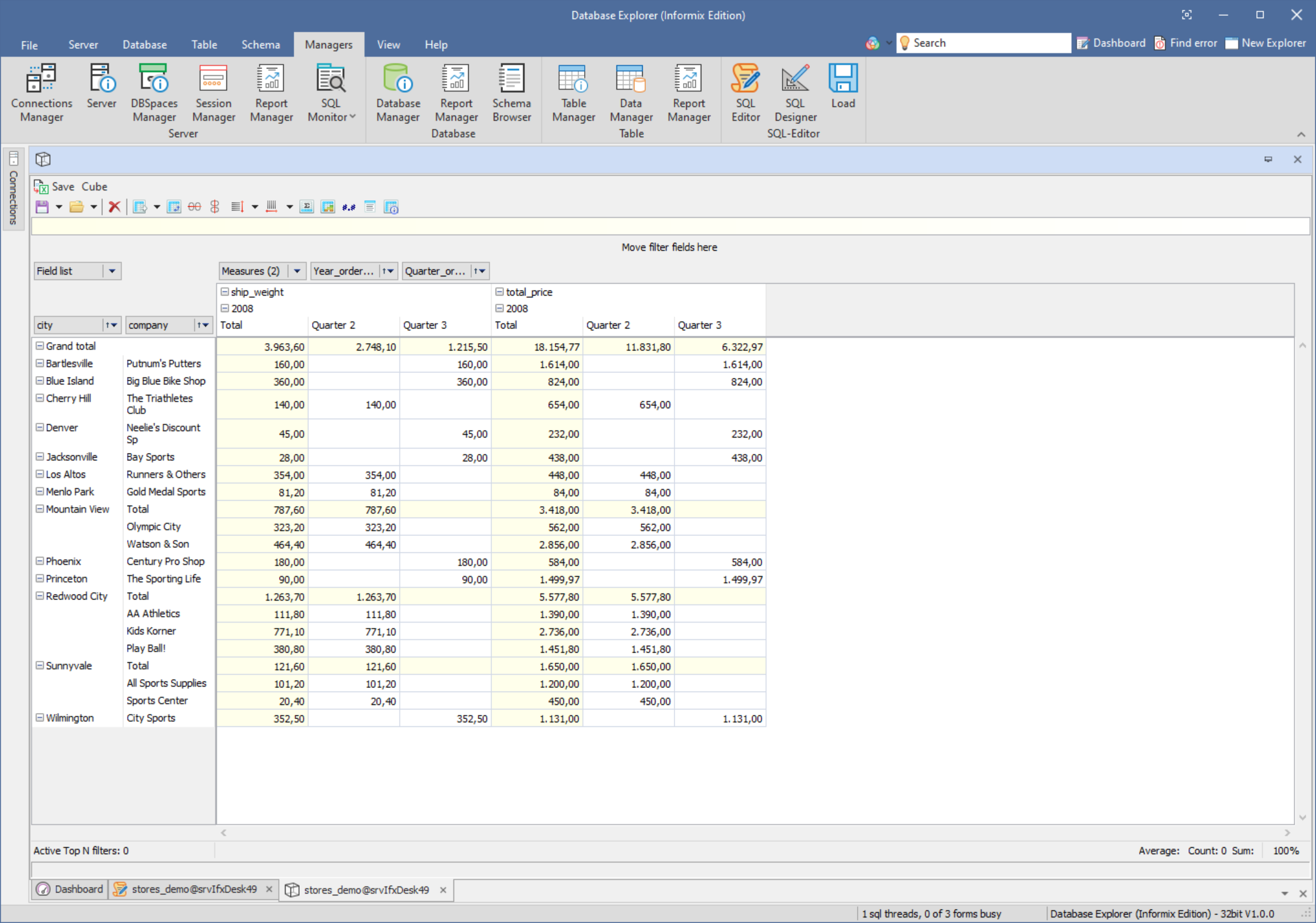Open the Measures (2) dropdown arrow

297,271
